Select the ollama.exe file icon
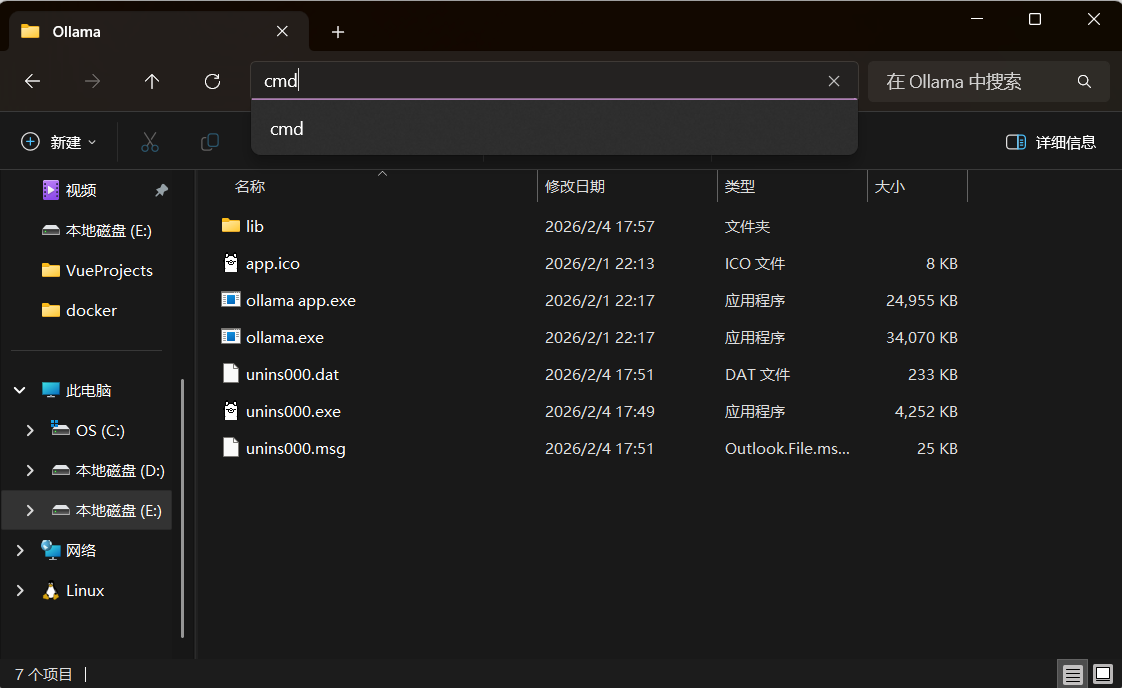The image size is (1122, 688). click(x=230, y=337)
